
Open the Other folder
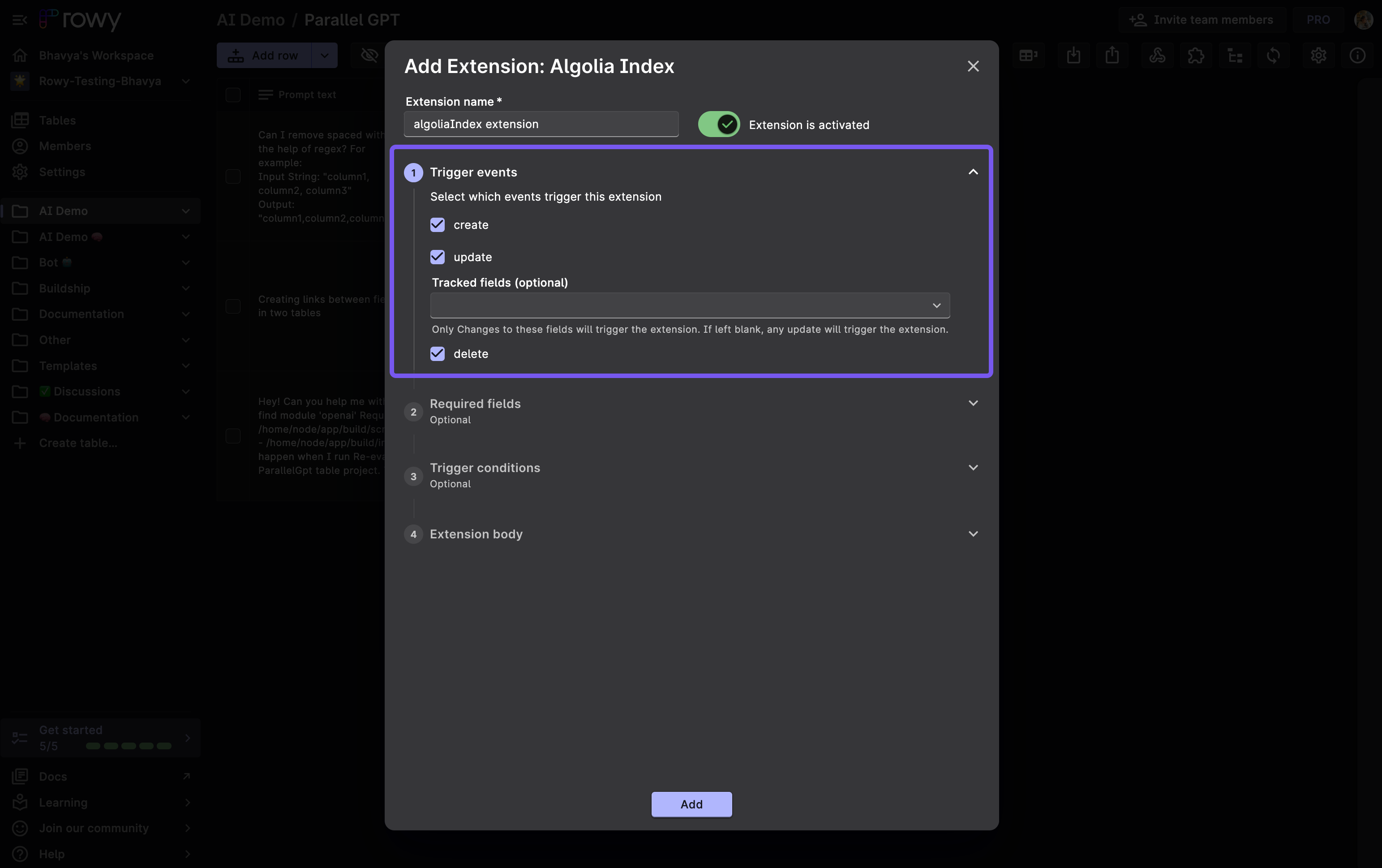[100, 340]
